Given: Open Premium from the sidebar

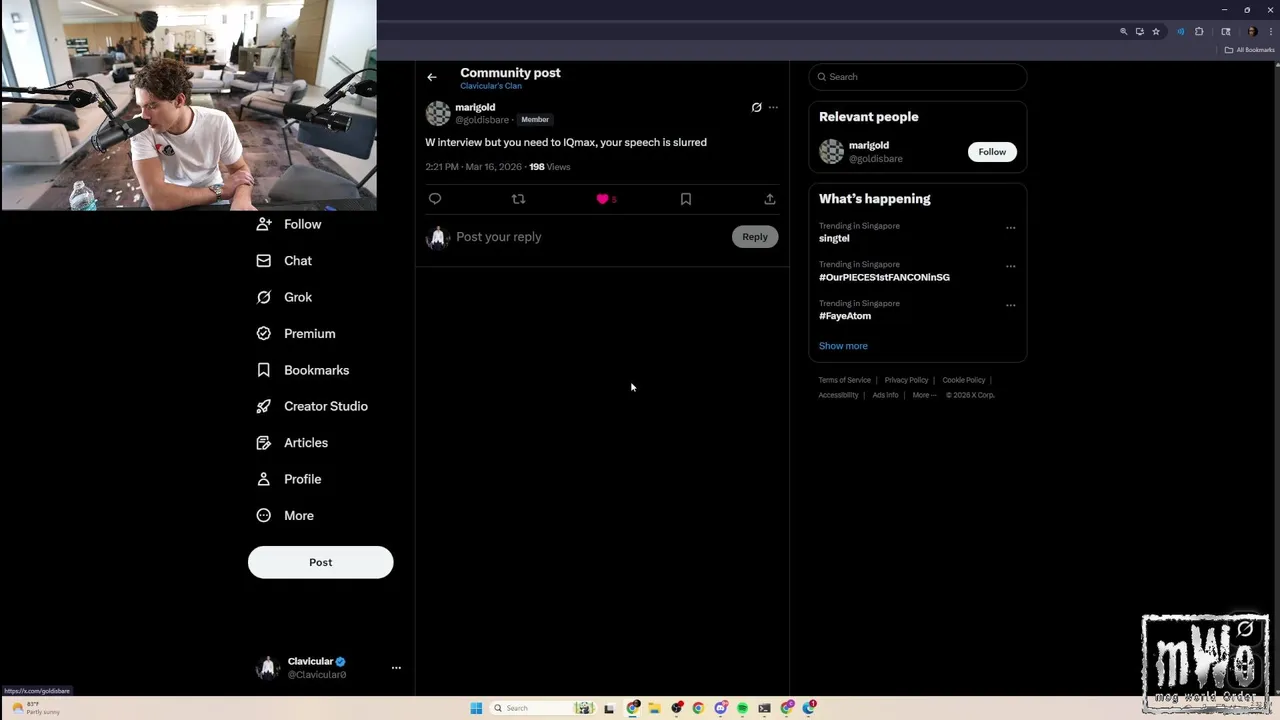Looking at the screenshot, I should pyautogui.click(x=296, y=333).
